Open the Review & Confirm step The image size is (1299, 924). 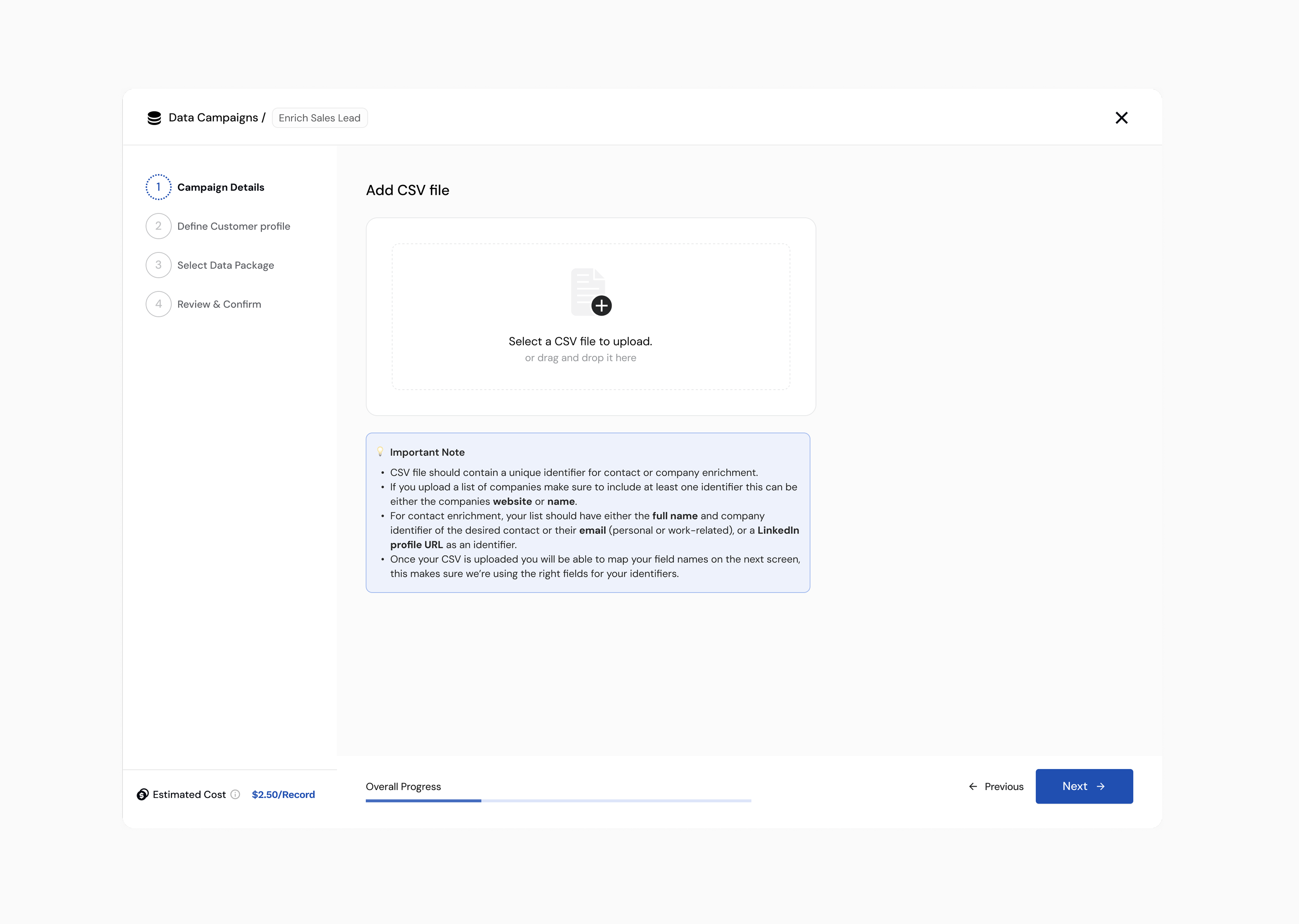coord(219,304)
